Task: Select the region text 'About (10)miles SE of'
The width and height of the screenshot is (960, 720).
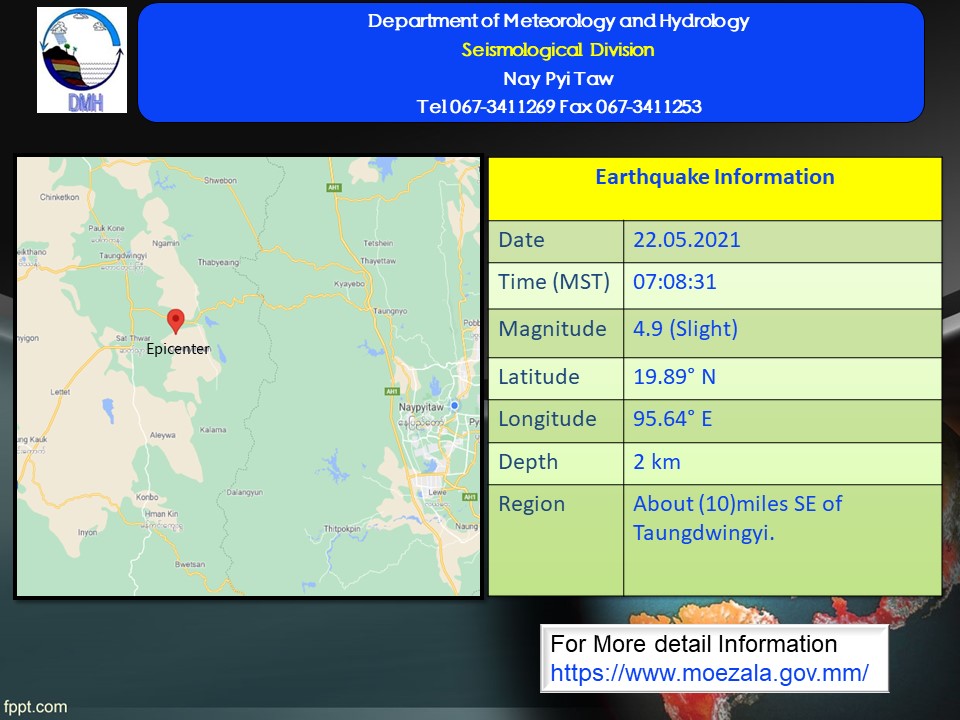Action: 737,504
